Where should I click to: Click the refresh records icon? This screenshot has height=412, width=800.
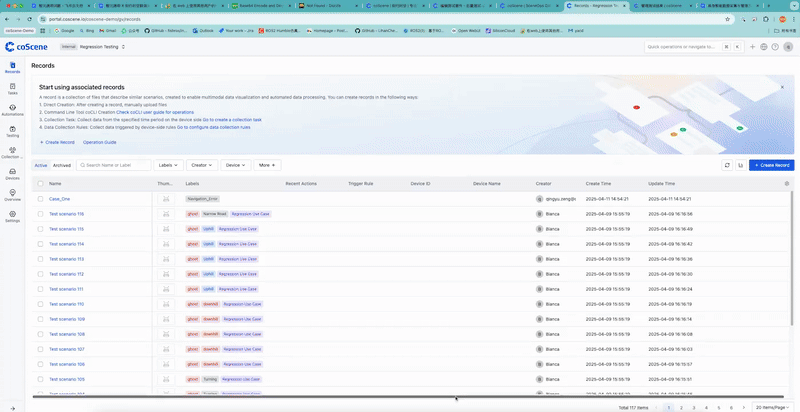coord(727,165)
